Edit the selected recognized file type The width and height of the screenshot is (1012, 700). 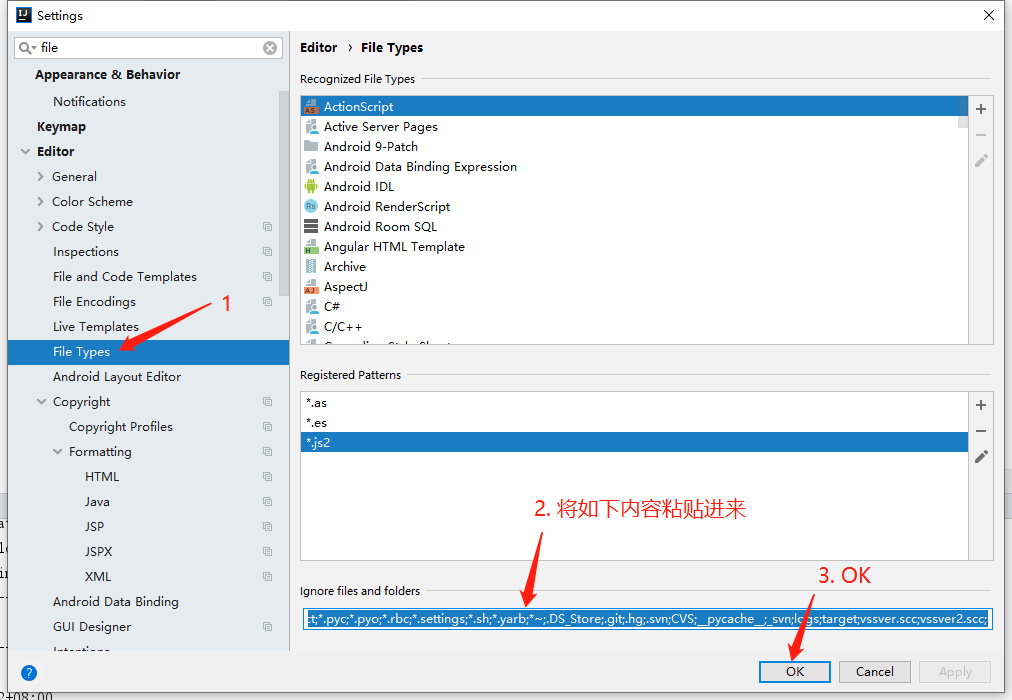tap(981, 161)
